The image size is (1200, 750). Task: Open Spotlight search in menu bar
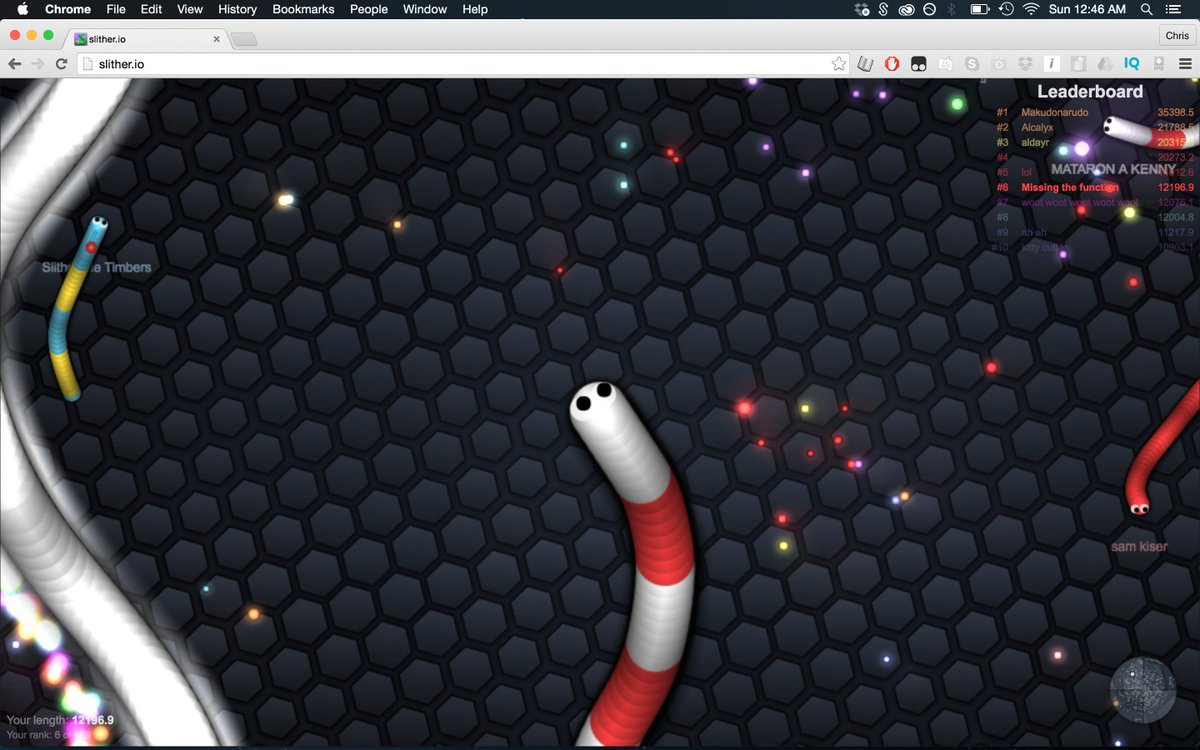pyautogui.click(x=1146, y=9)
